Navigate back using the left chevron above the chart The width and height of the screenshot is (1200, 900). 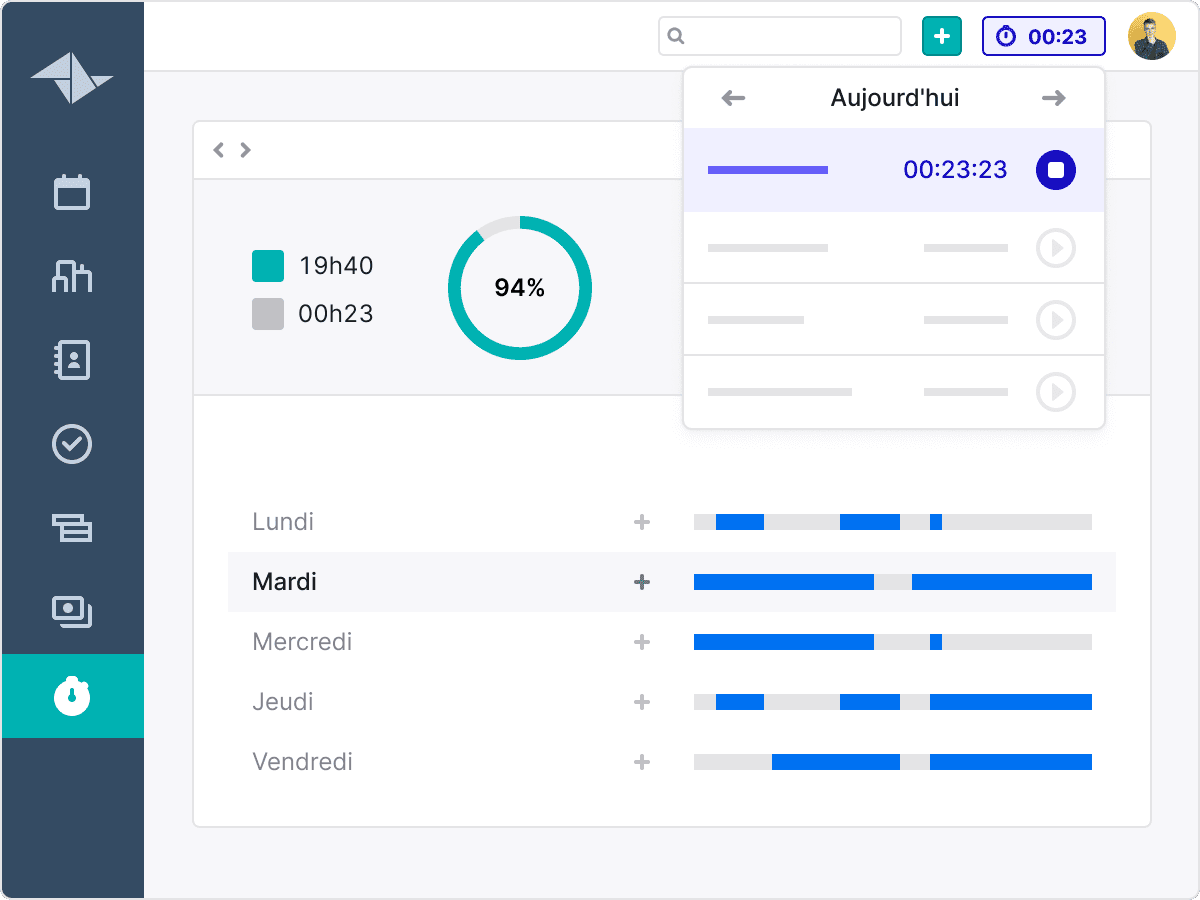coord(218,149)
